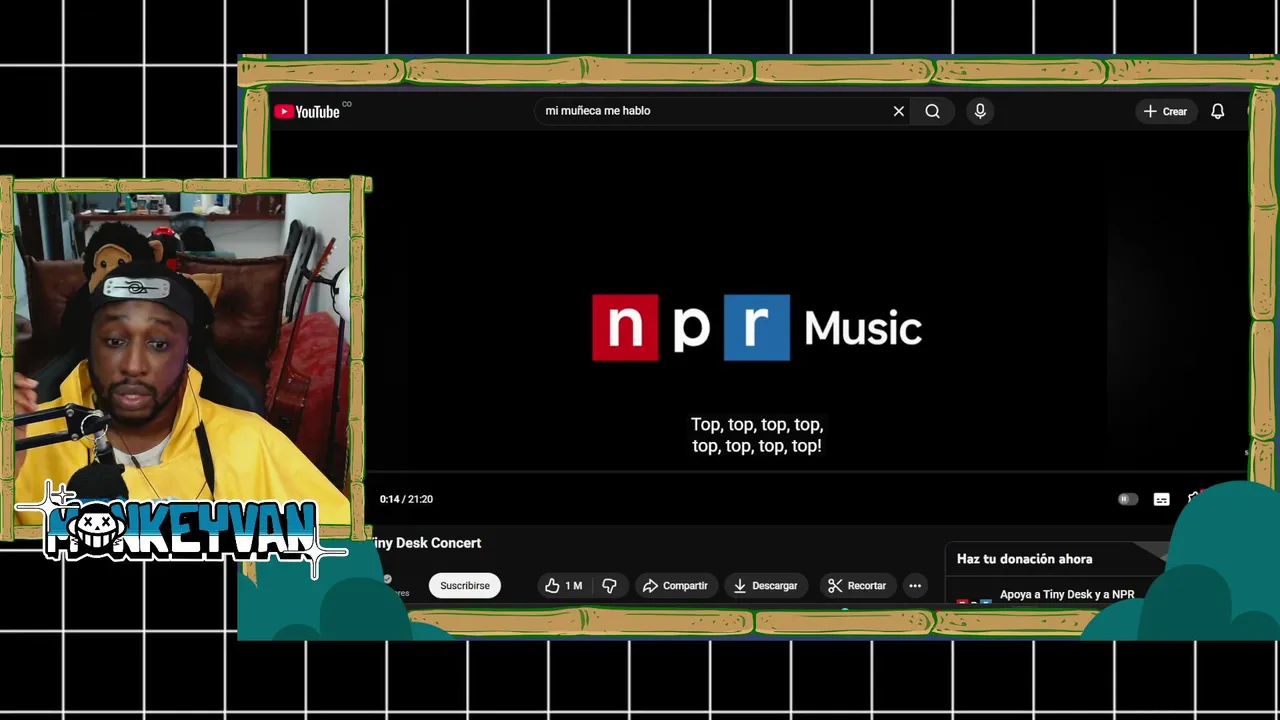Run search with magnifier icon
Image resolution: width=1280 pixels, height=720 pixels.
click(x=932, y=111)
